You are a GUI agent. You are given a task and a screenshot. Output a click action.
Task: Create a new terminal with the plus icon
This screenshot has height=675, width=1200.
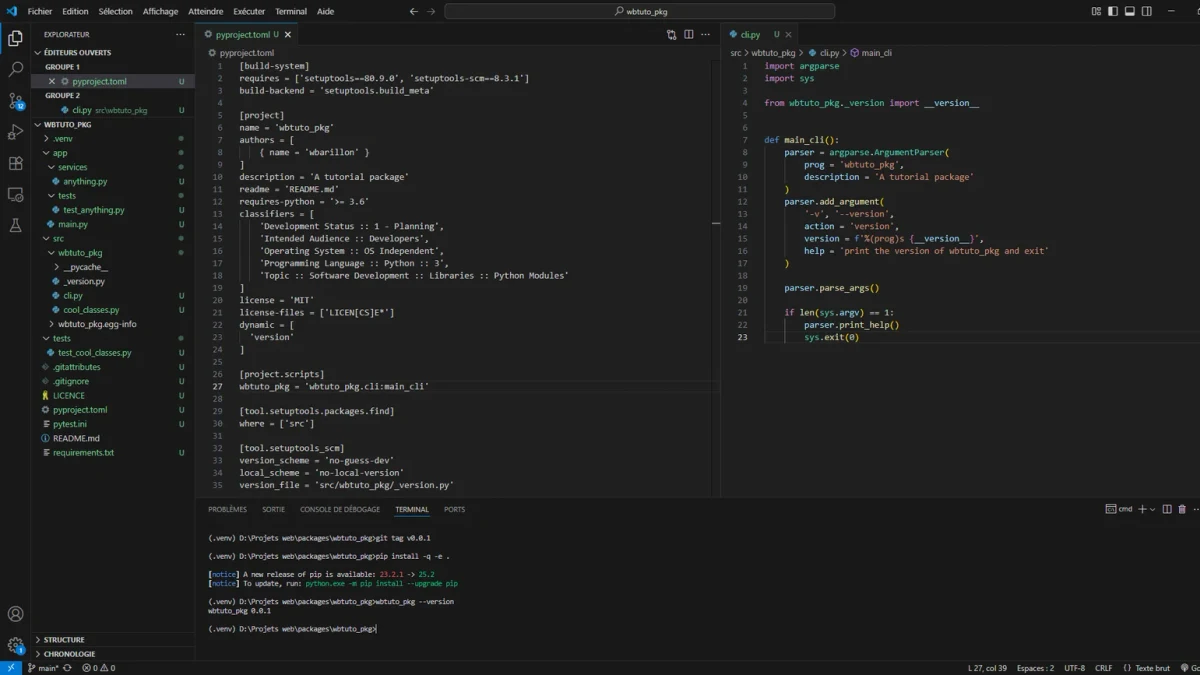coord(1142,509)
